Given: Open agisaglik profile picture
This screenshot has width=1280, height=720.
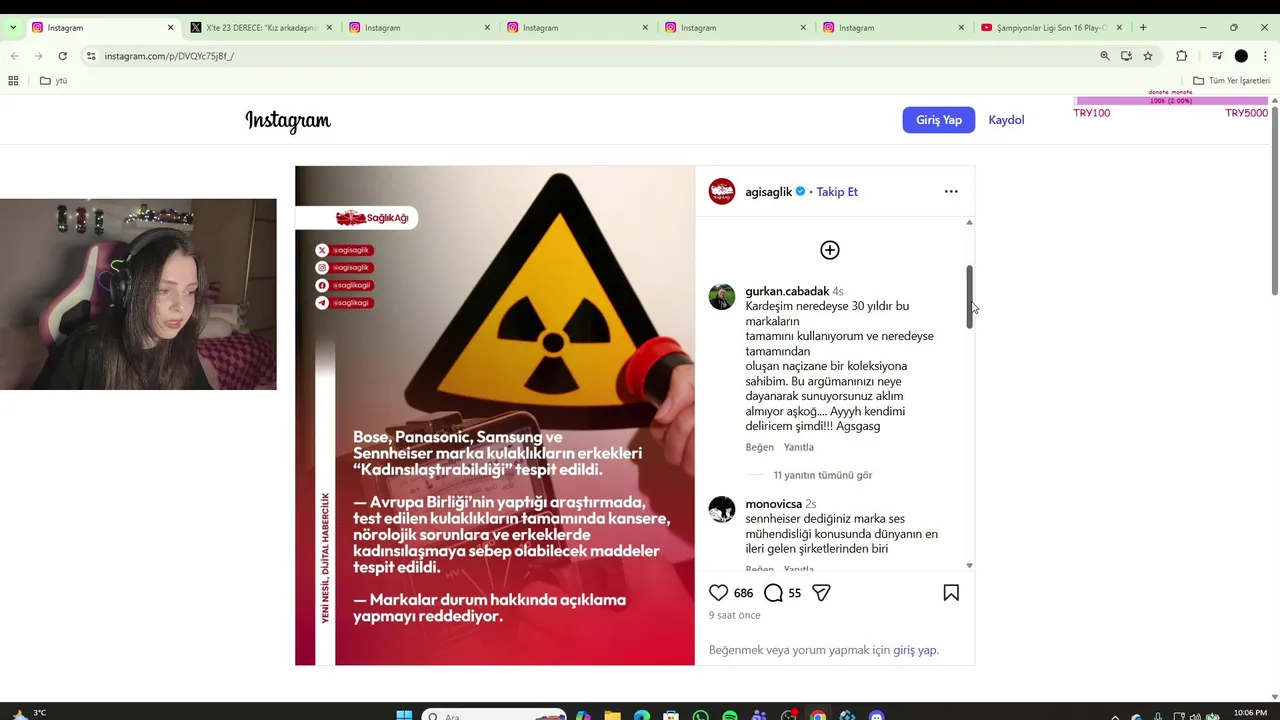Looking at the screenshot, I should [x=722, y=191].
